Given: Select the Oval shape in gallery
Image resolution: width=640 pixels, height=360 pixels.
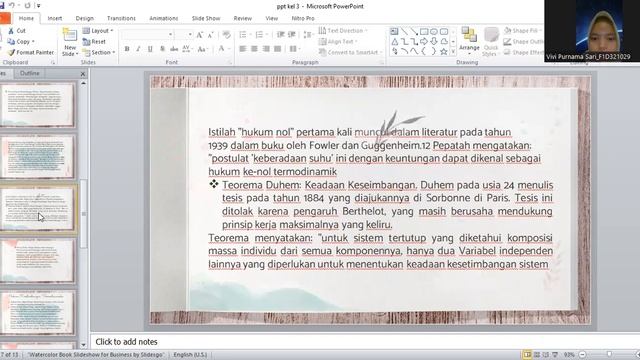Looking at the screenshot, I should tap(434, 31).
